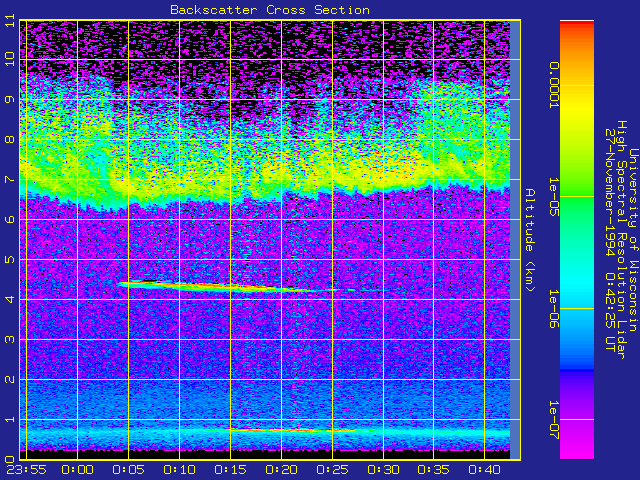This screenshot has width=640, height=480.
Task: Click the altitude tick label 1
Action: (x=10, y=419)
